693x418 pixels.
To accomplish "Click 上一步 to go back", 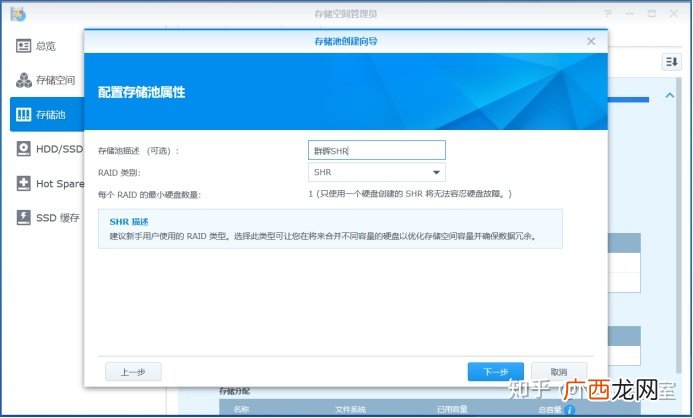I will (133, 372).
